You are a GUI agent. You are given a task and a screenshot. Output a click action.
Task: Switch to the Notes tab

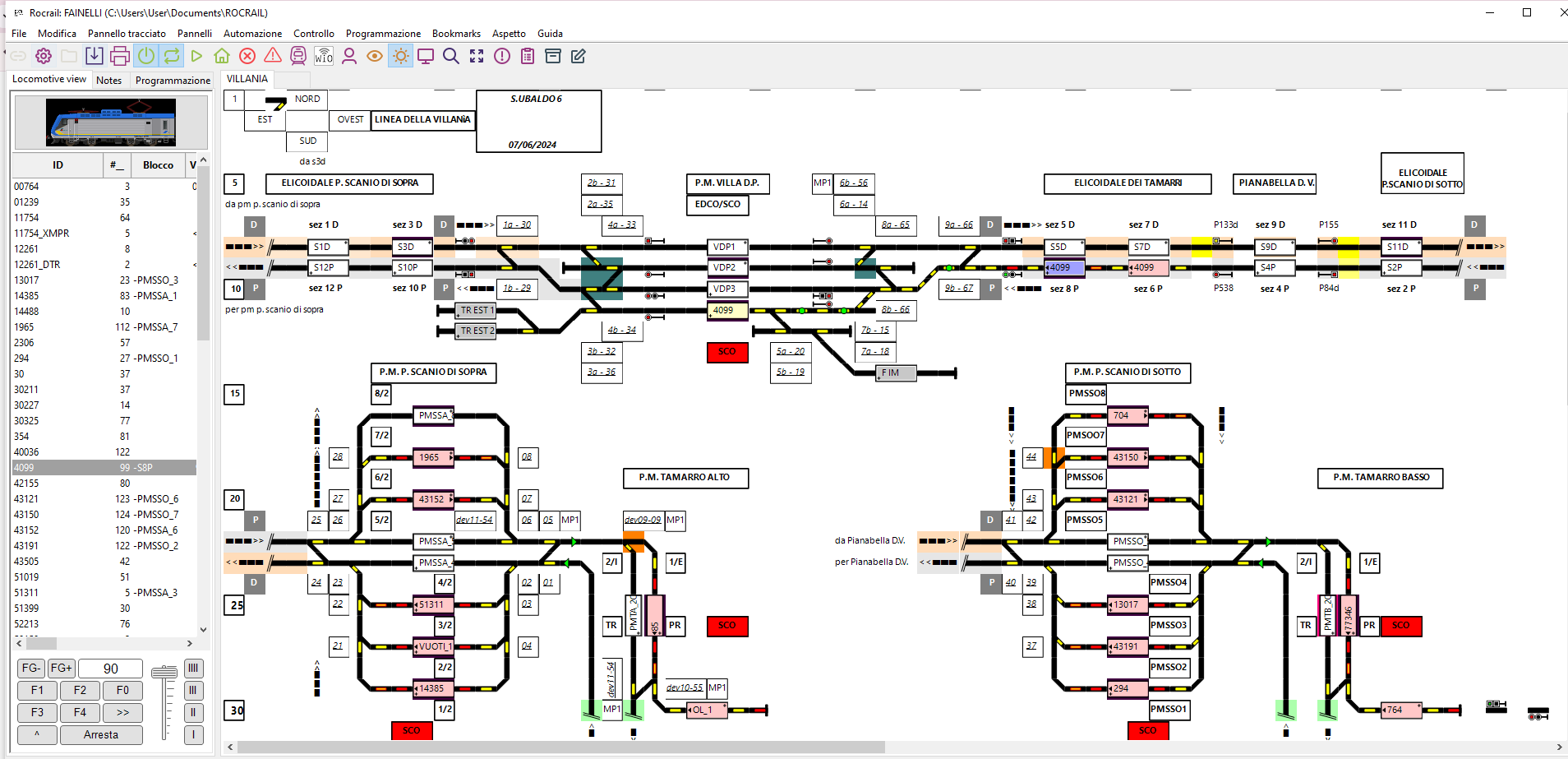click(108, 81)
